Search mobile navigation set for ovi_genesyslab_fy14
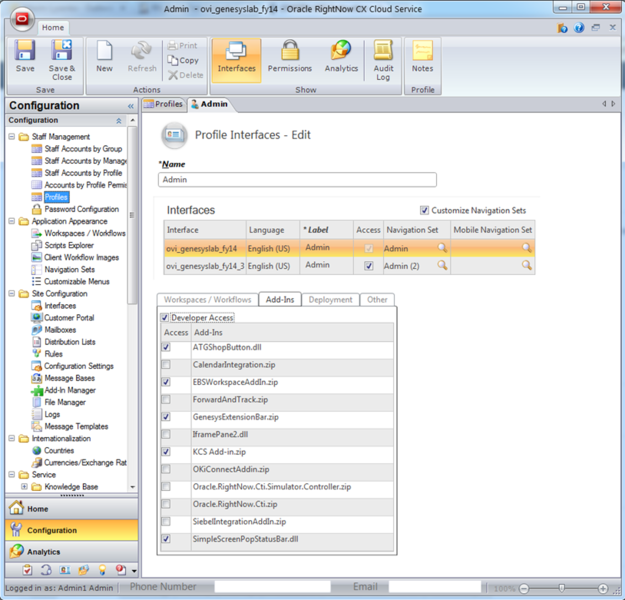This screenshot has height=600, width=625. [x=527, y=248]
